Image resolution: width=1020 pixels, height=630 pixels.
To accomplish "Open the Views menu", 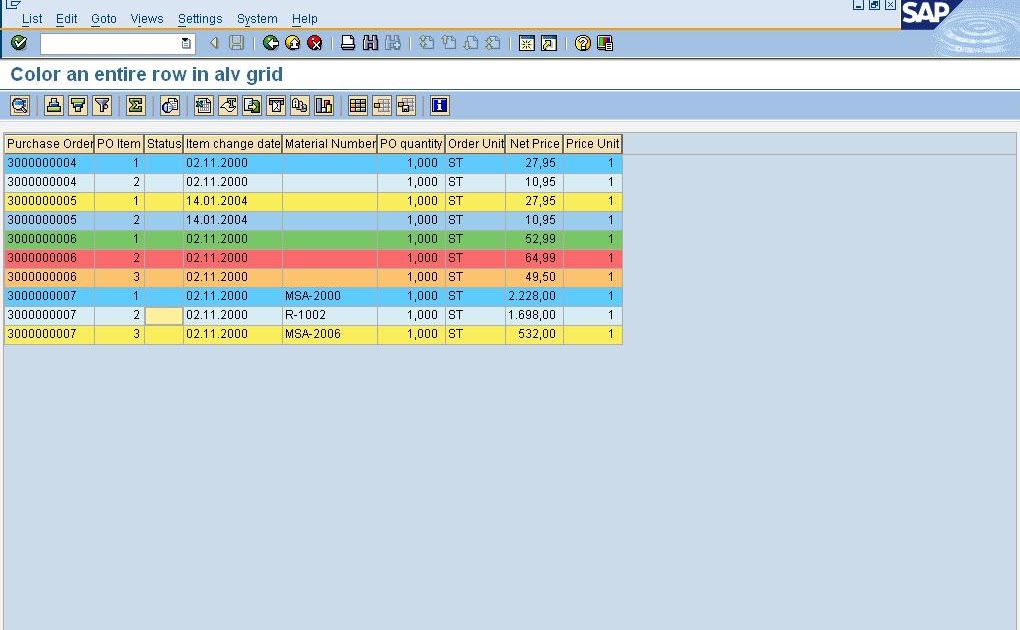I will point(147,18).
